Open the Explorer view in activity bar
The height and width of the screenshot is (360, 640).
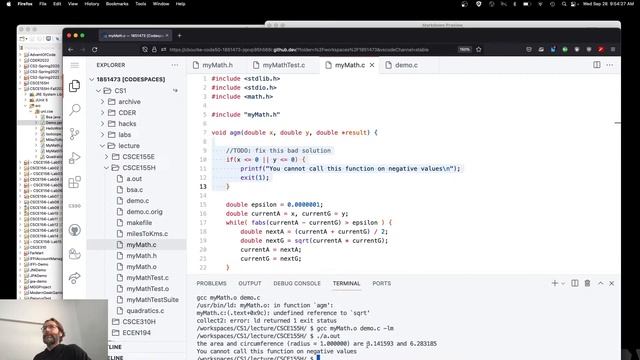pos(74,86)
